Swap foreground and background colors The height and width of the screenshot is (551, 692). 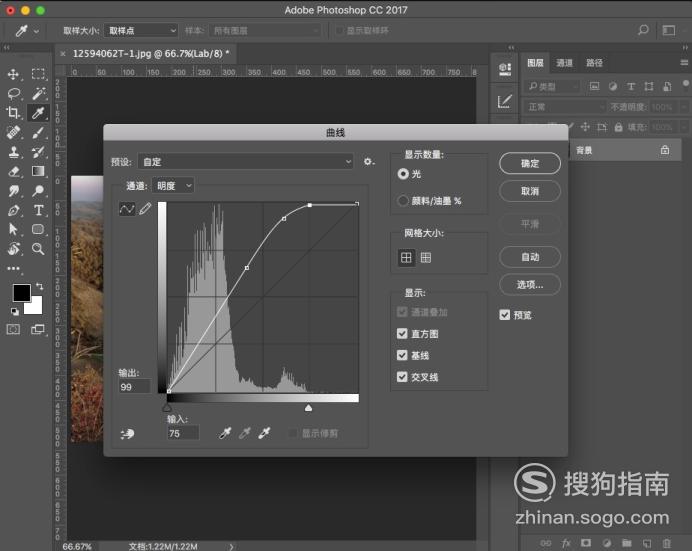pos(40,286)
